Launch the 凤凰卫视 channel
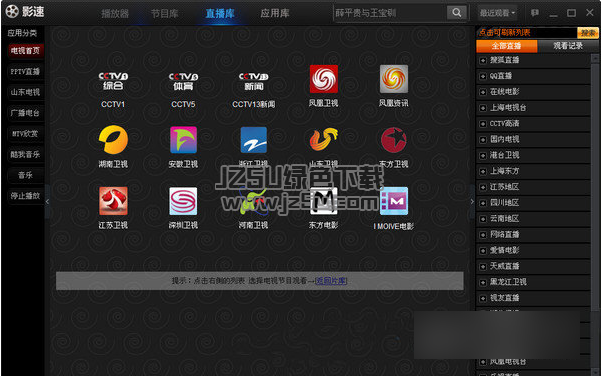 click(x=324, y=79)
